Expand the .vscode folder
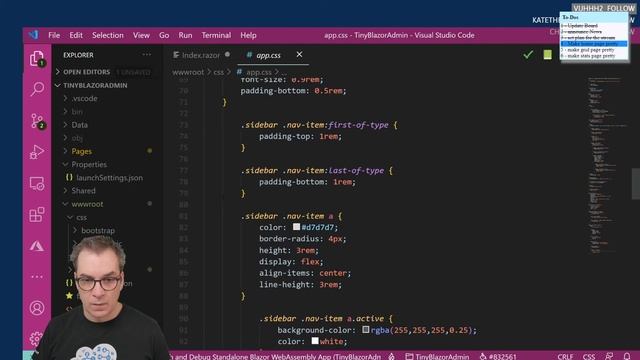640x360 pixels. [84, 98]
